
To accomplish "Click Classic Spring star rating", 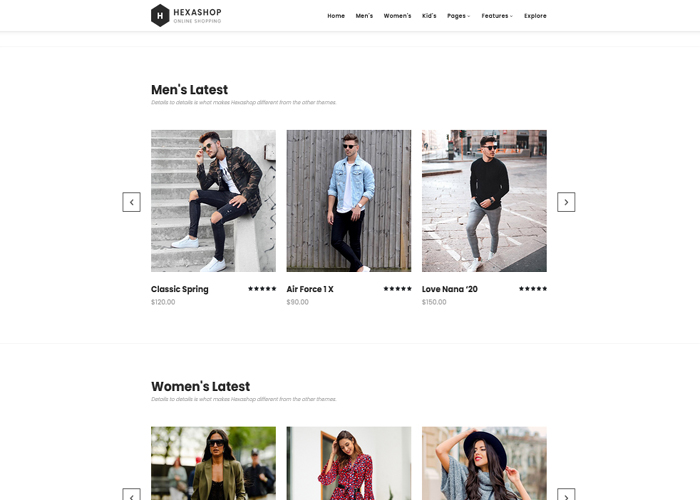I will [262, 289].
